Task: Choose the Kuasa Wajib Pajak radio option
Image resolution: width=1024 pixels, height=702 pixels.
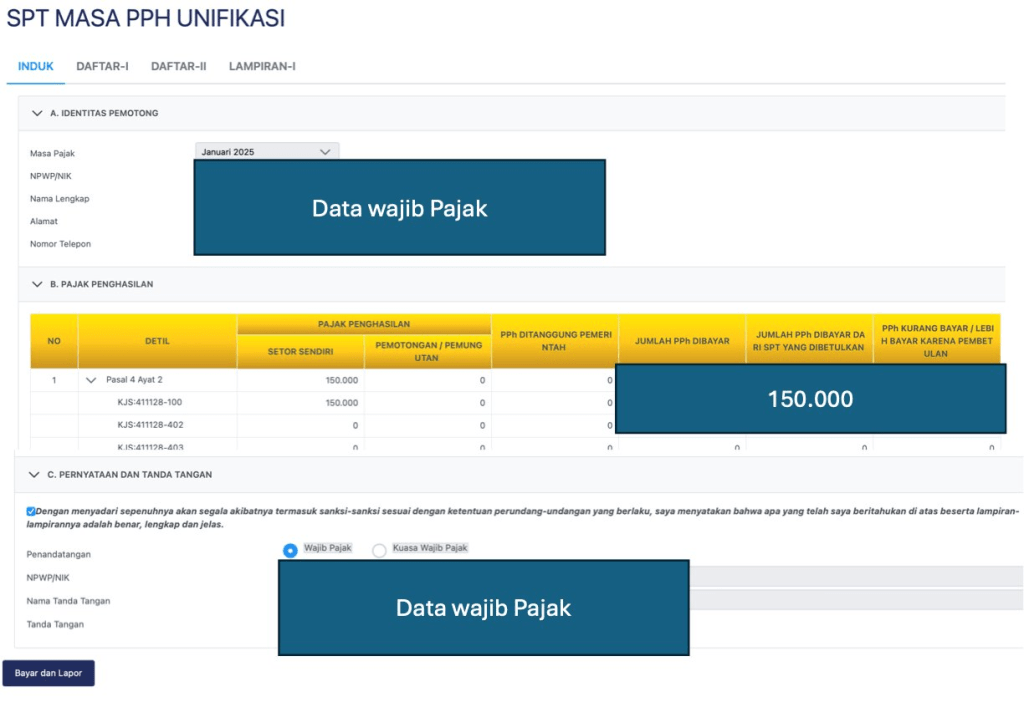Action: pyautogui.click(x=379, y=550)
